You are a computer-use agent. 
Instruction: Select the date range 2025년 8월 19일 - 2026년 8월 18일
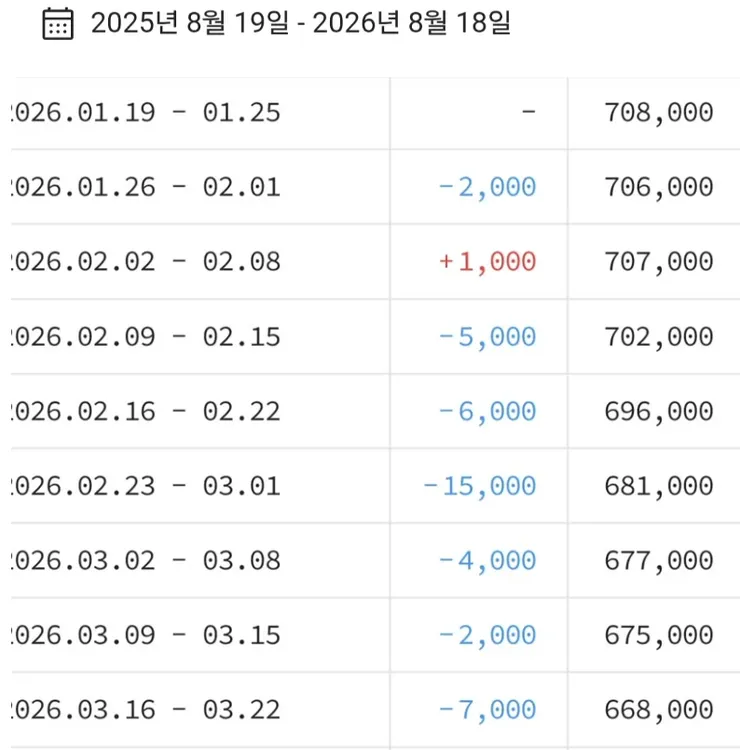coord(301,23)
